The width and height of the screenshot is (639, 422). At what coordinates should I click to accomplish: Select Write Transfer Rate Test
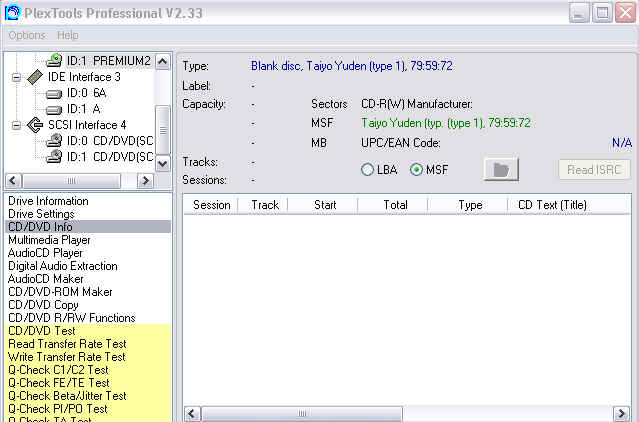click(88, 357)
